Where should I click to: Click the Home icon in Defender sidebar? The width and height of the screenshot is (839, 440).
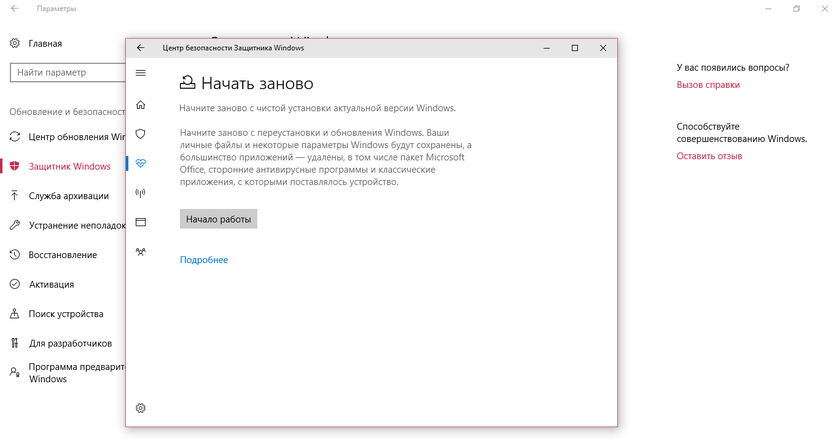point(141,105)
